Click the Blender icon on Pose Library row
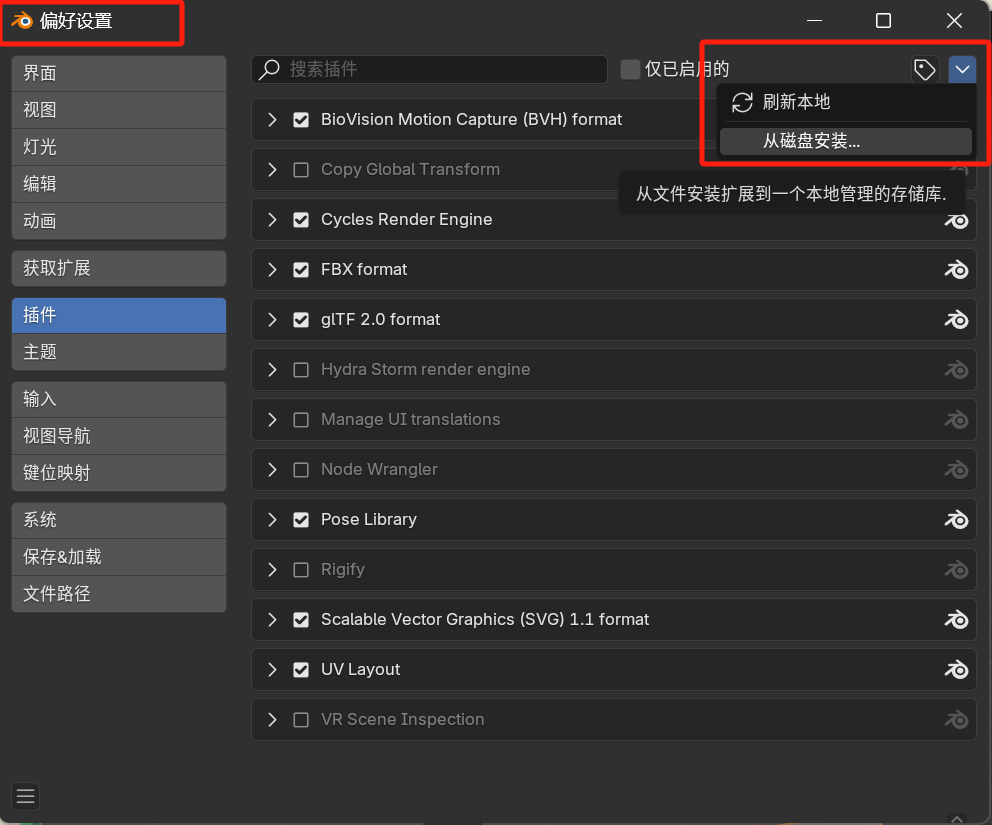This screenshot has height=825, width=992. pyautogui.click(x=957, y=519)
